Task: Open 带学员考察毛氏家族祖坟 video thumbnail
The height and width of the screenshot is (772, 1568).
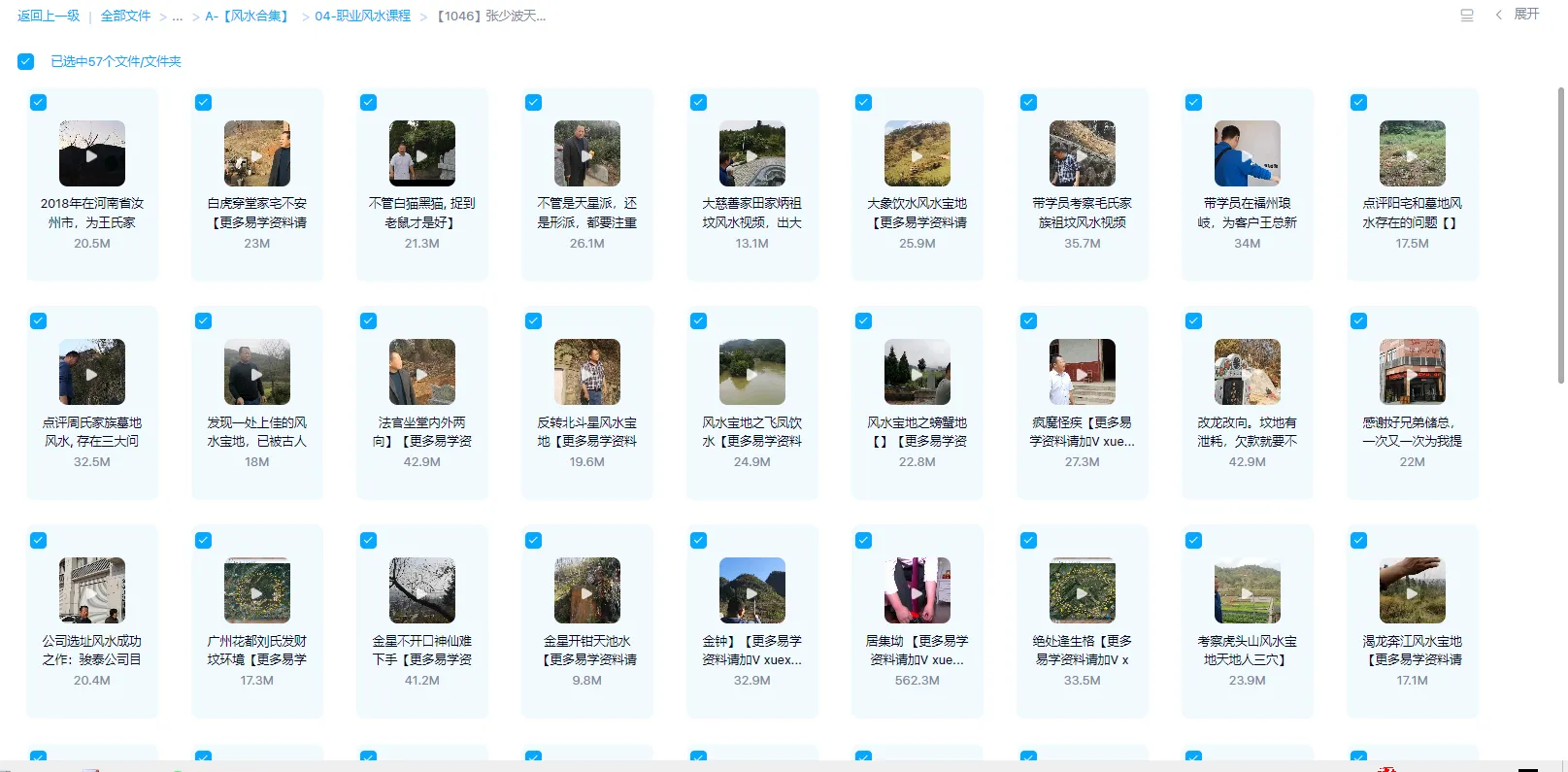Action: click(1083, 153)
